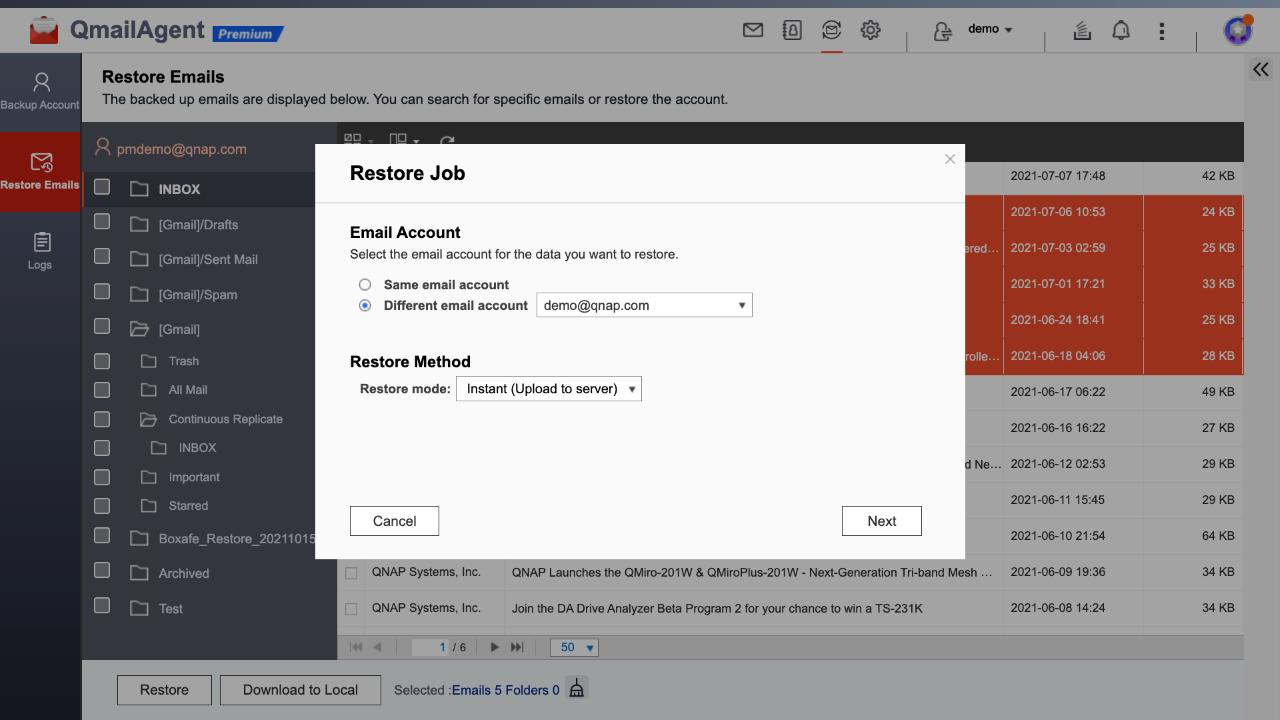Open the notifications bell icon
1280x720 pixels.
pos(1121,31)
